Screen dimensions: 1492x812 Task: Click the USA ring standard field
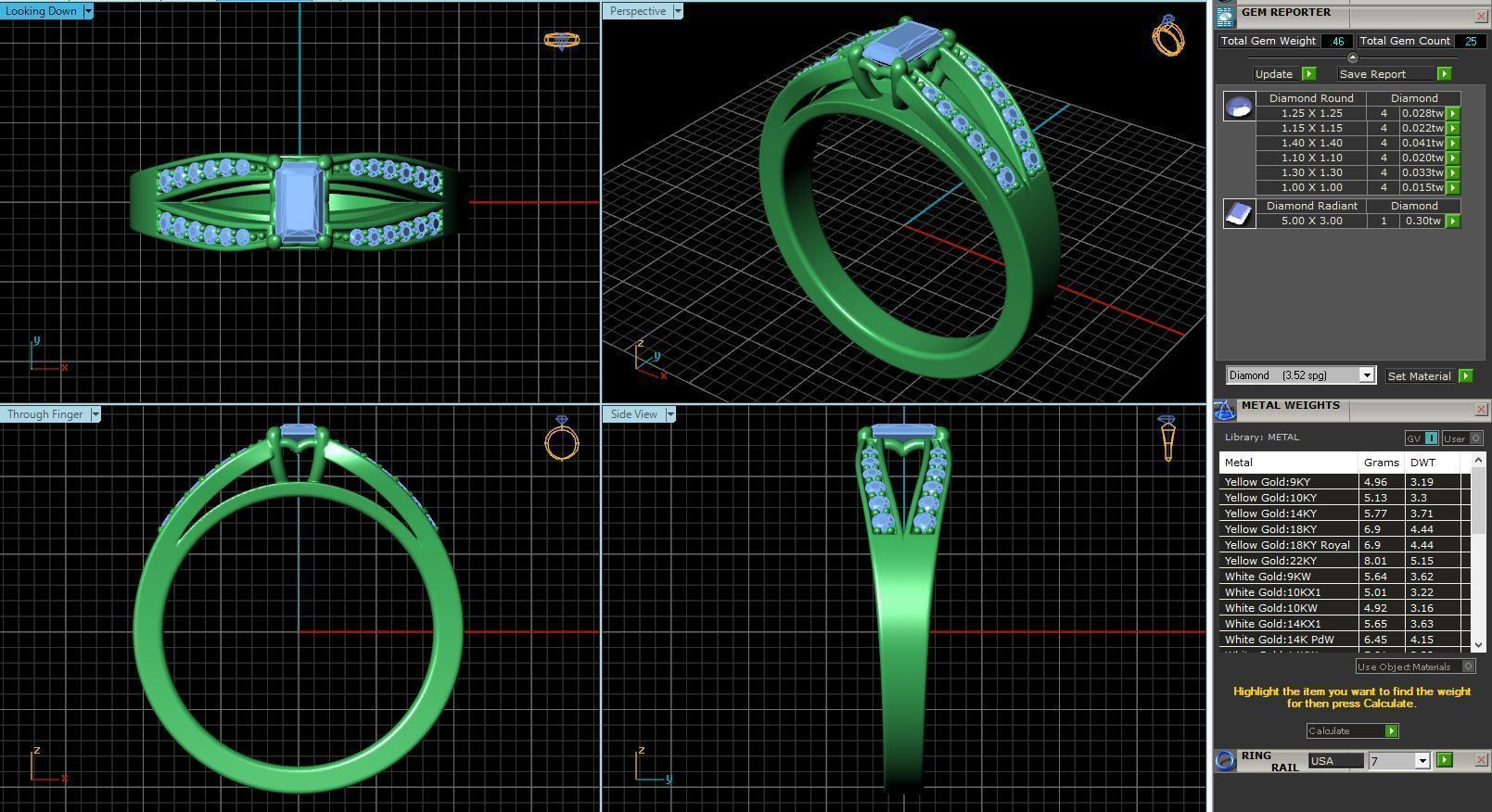pos(1336,761)
